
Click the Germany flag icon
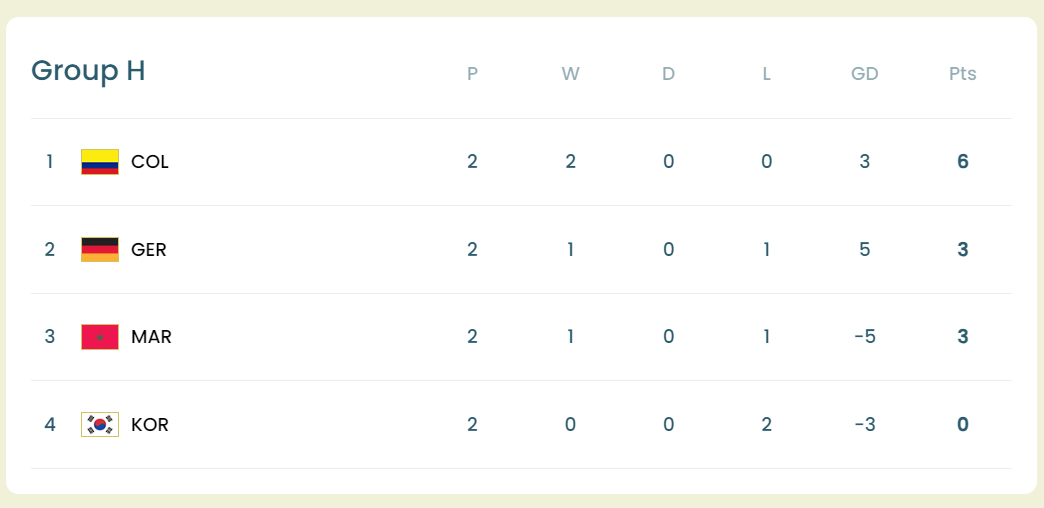100,249
